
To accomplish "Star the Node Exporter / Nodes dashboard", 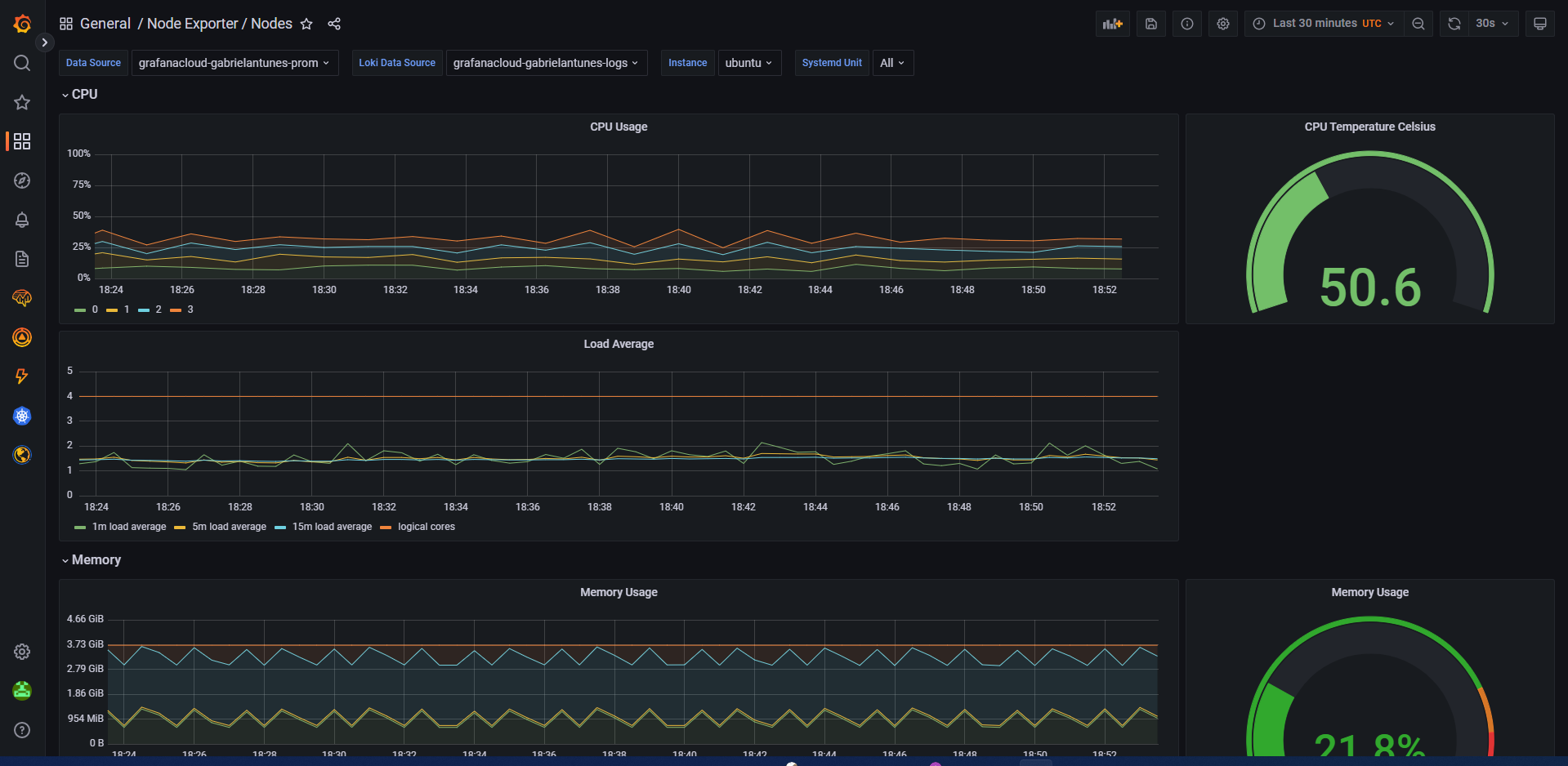I will [x=306, y=24].
